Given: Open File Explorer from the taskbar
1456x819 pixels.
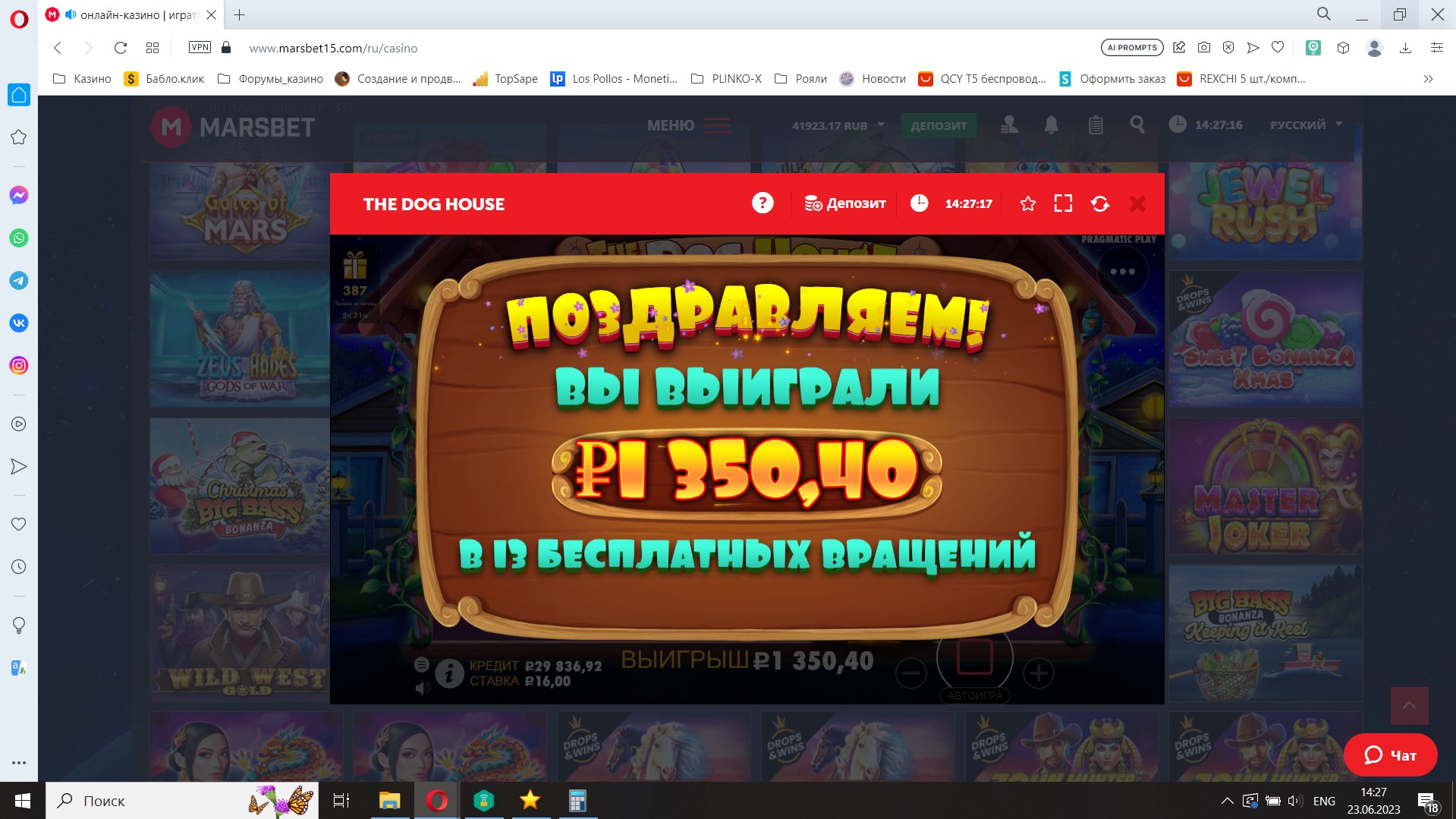Looking at the screenshot, I should click(389, 801).
